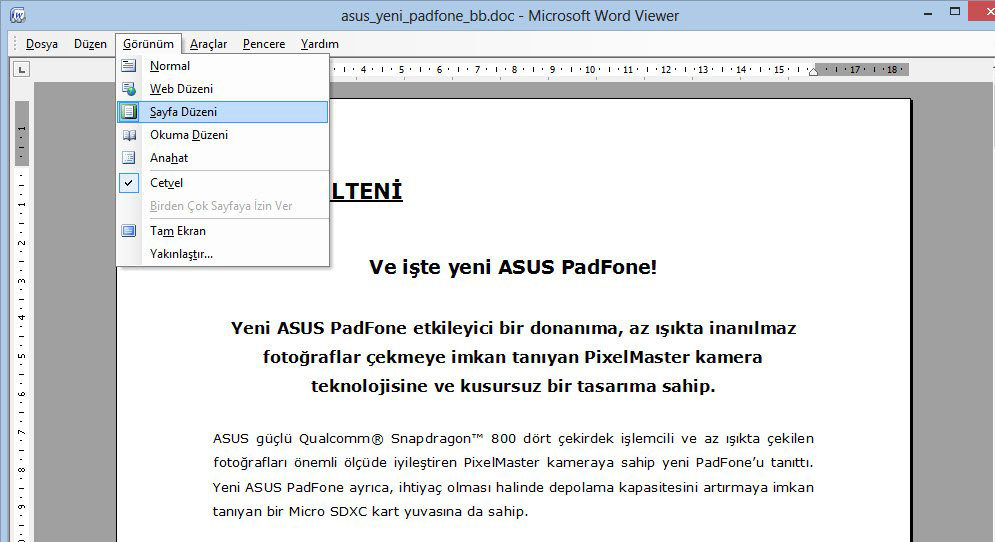The image size is (995, 542).
Task: Open the Pencere menu
Action: (x=264, y=44)
